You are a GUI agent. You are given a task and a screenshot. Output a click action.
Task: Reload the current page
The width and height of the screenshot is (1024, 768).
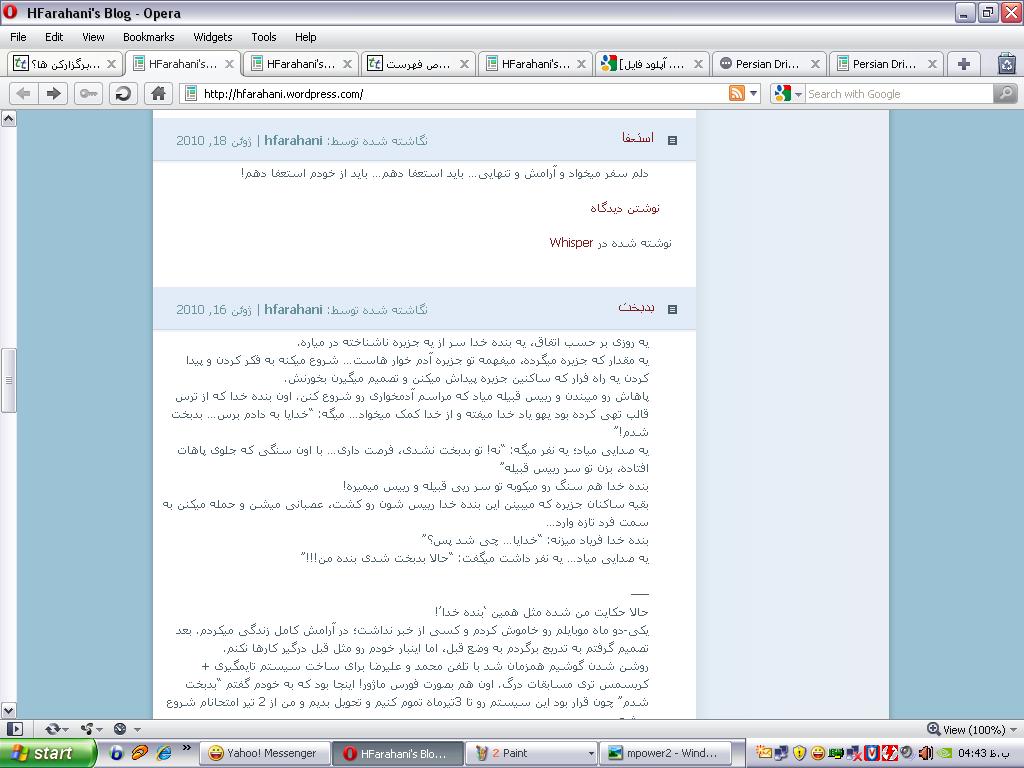click(123, 93)
